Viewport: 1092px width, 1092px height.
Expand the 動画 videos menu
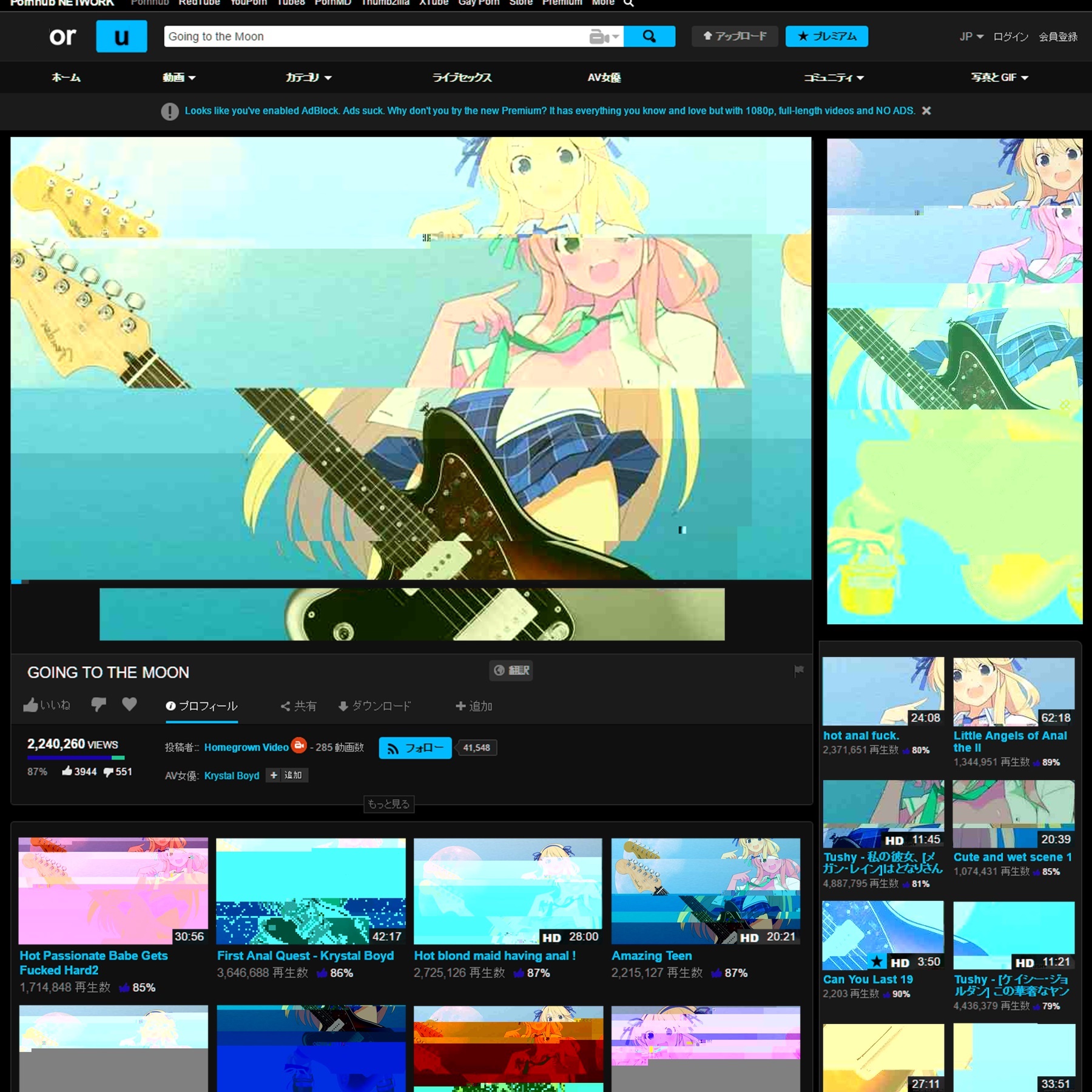coord(179,78)
